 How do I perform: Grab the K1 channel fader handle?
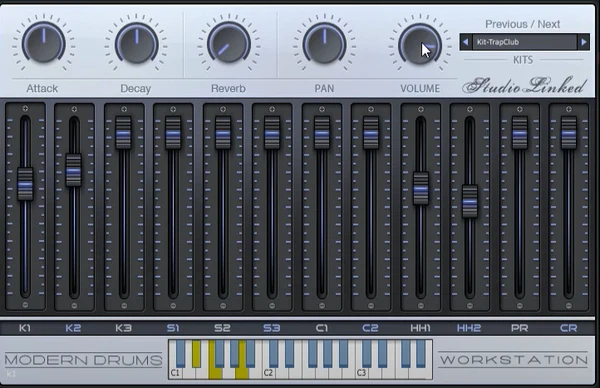25,184
